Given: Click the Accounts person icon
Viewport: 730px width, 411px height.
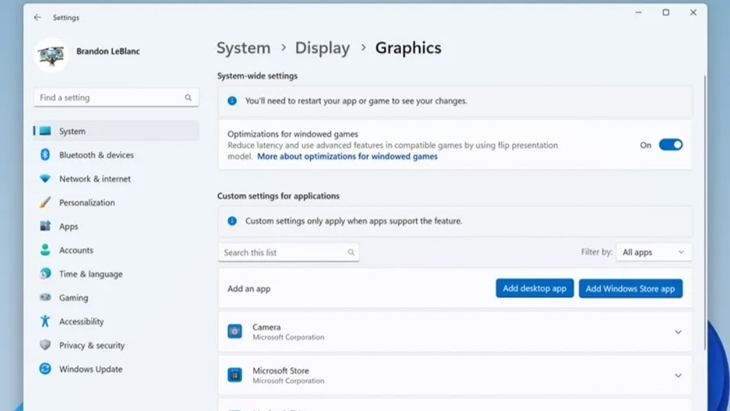Looking at the screenshot, I should 45,250.
